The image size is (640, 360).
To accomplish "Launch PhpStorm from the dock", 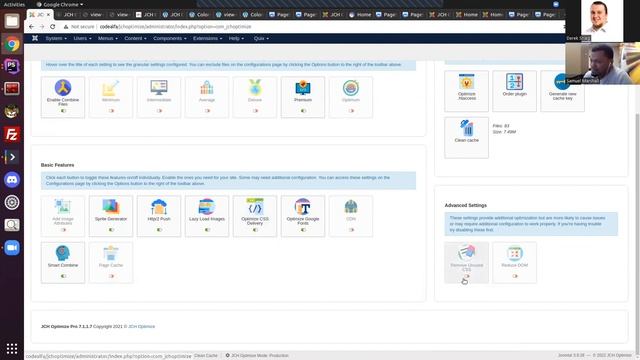I will (x=11, y=66).
